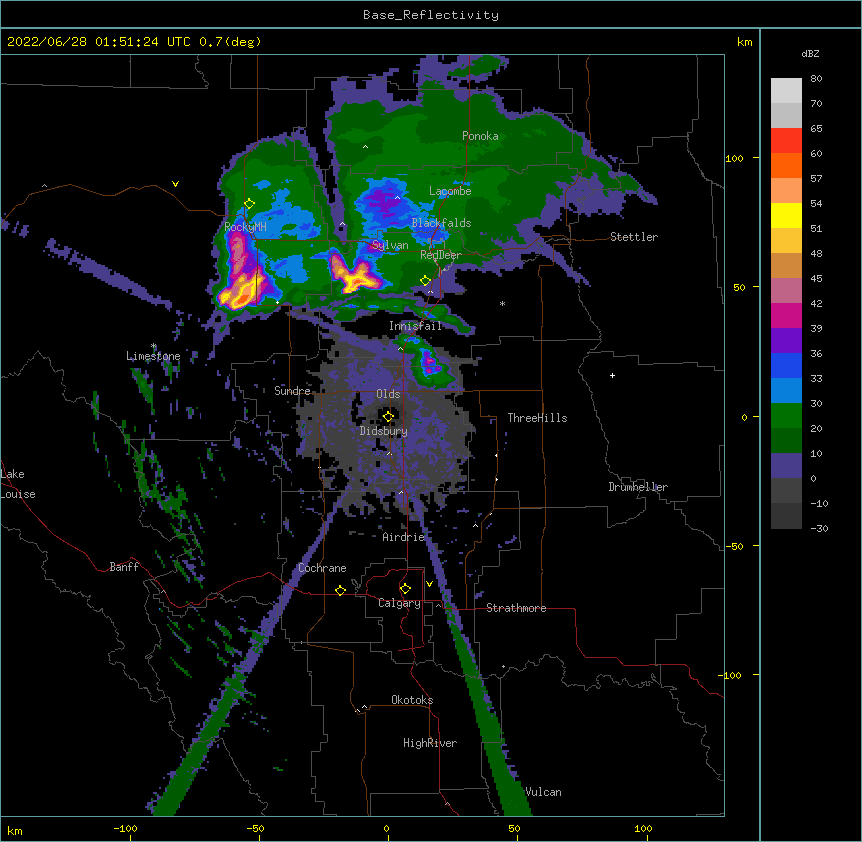Click the yellow diamond marker near RockyMH
The width and height of the screenshot is (862, 842).
(249, 204)
